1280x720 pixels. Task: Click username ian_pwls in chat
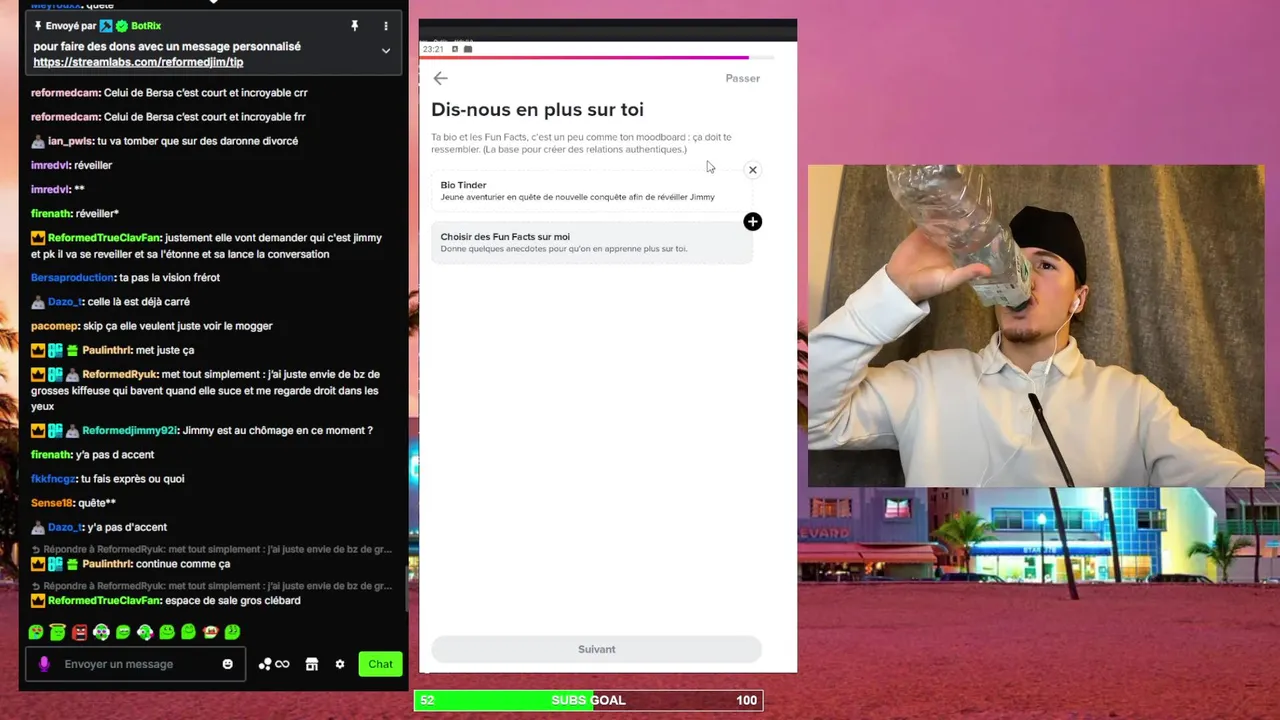pyautogui.click(x=70, y=141)
